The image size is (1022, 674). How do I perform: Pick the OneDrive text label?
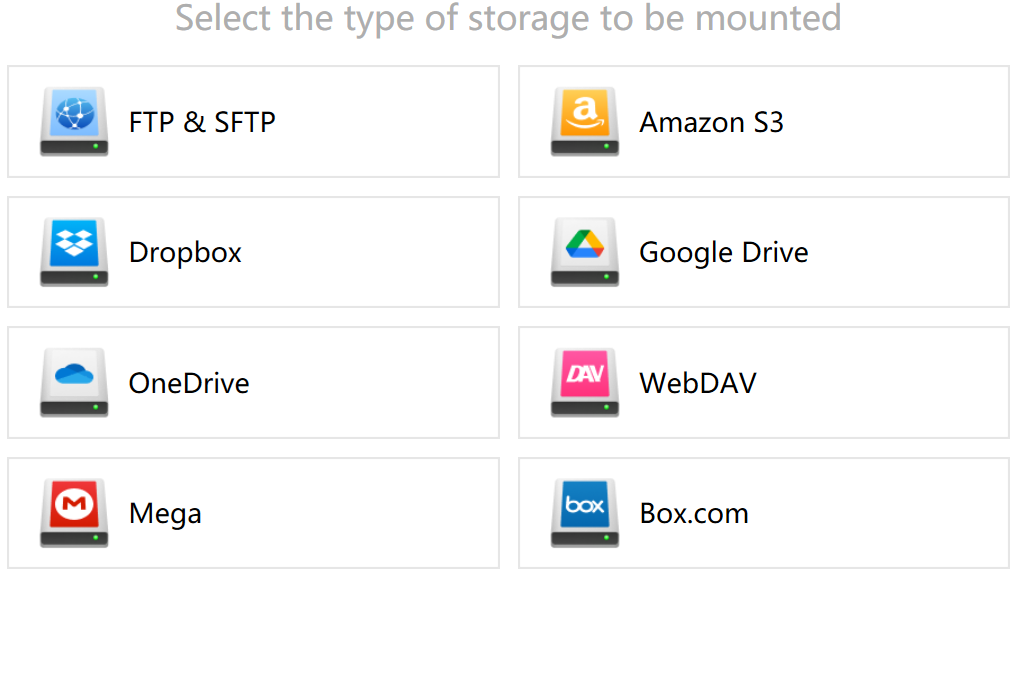tap(189, 383)
